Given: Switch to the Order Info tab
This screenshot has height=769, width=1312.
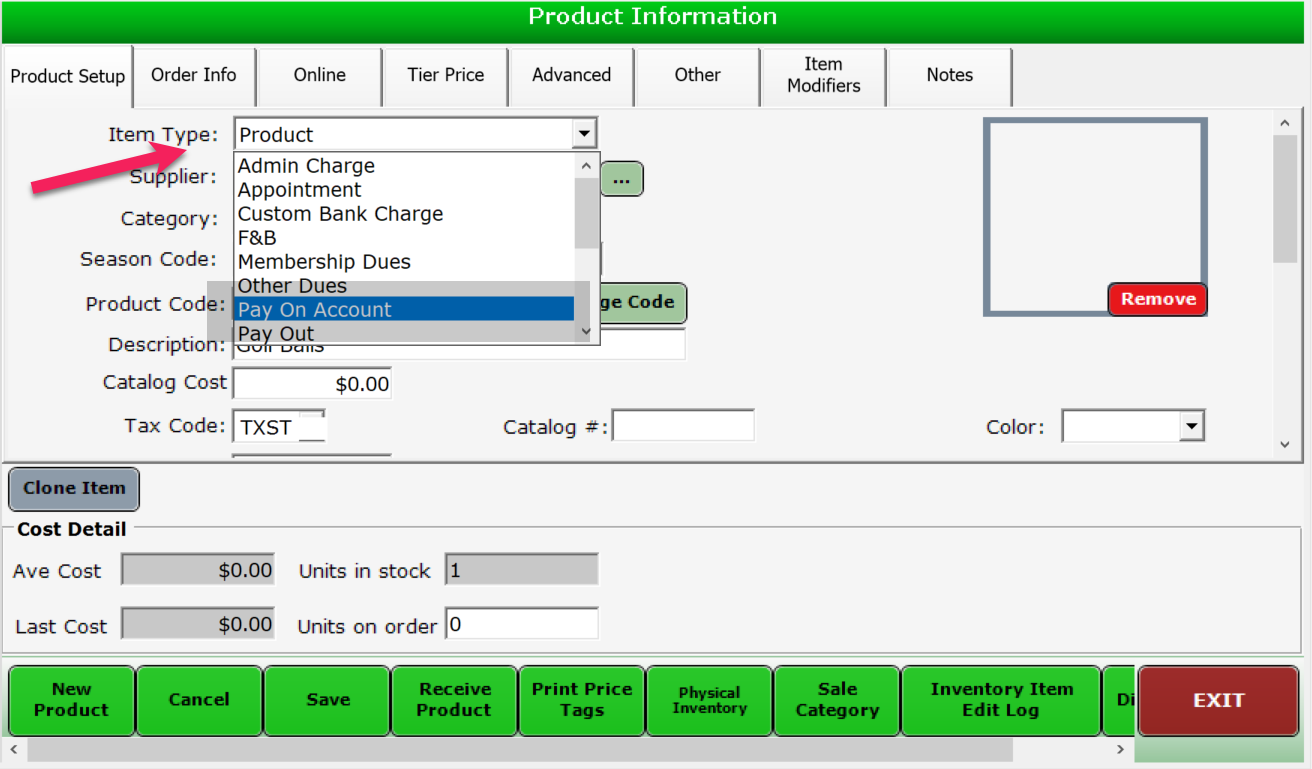Looking at the screenshot, I should 194,75.
